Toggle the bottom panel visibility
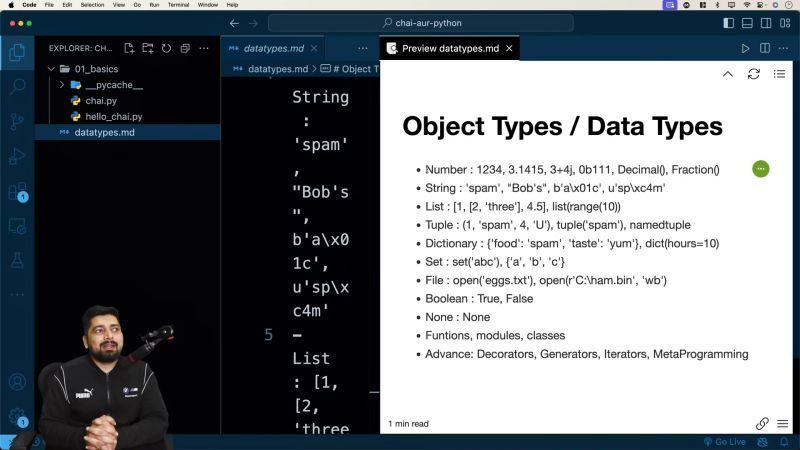 pyautogui.click(x=748, y=22)
